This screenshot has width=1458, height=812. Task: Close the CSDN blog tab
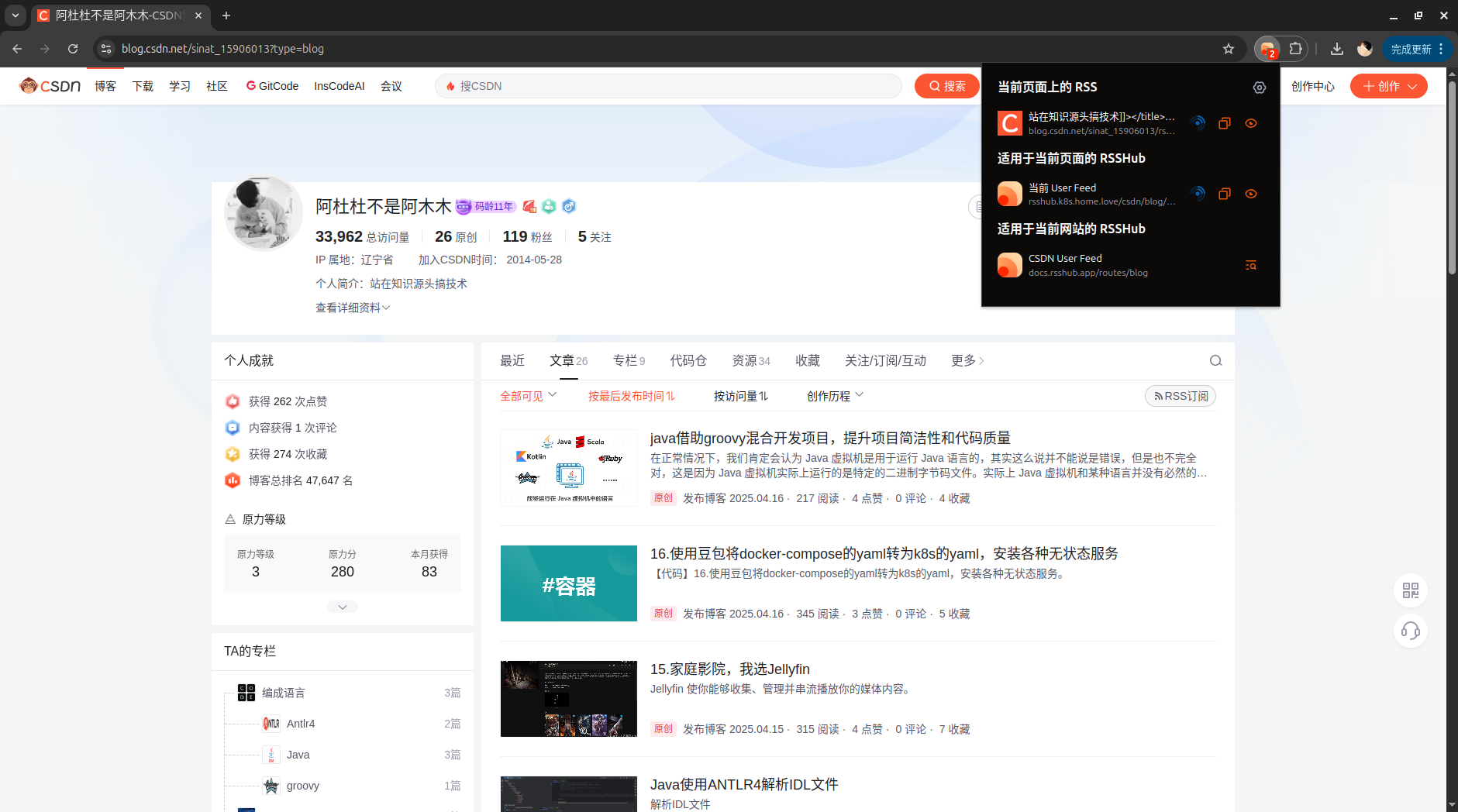(198, 15)
